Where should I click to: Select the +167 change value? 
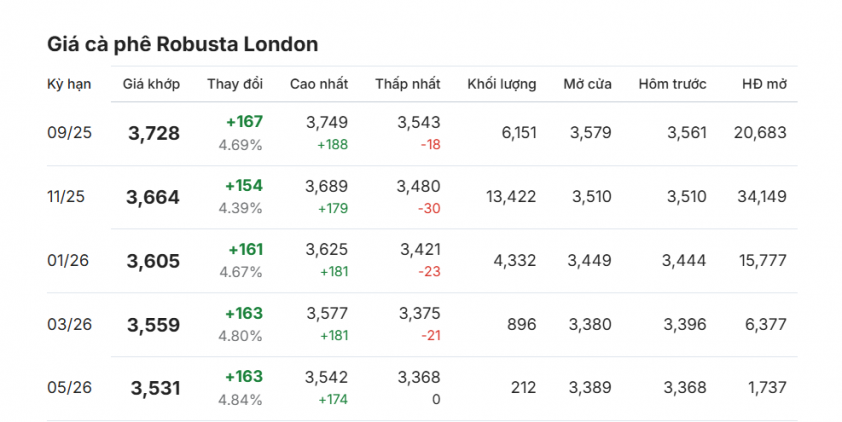pos(244,122)
